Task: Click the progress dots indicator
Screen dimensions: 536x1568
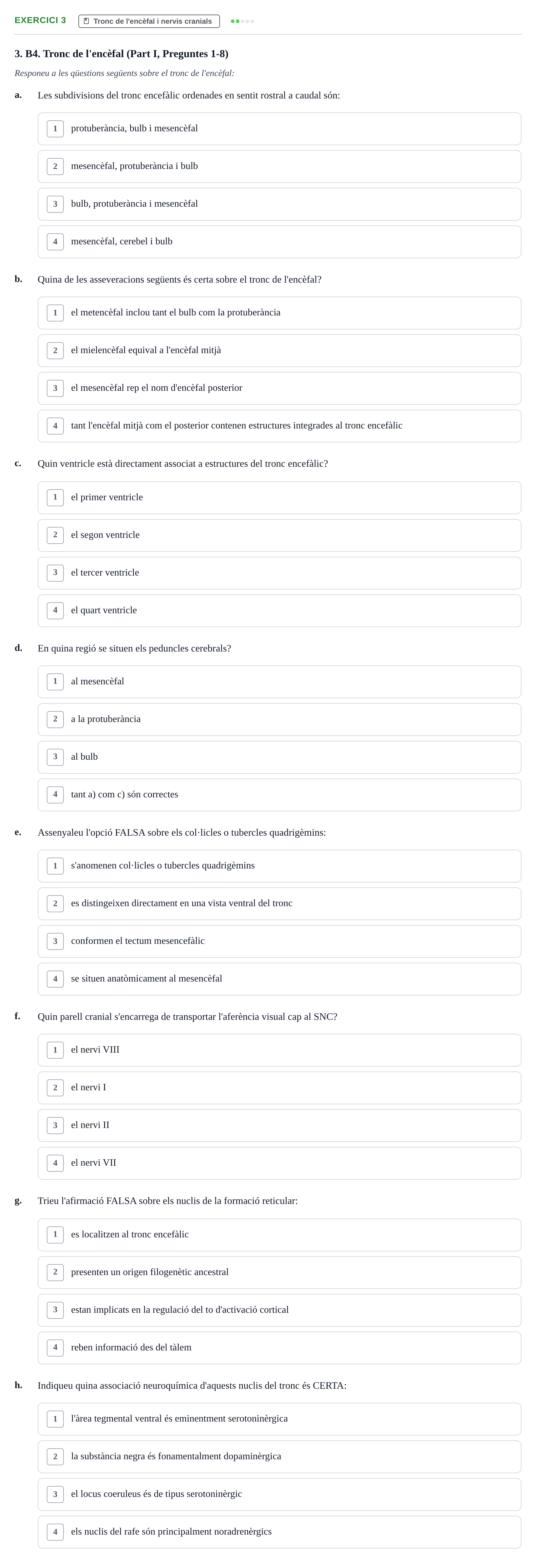Action: pyautogui.click(x=242, y=21)
